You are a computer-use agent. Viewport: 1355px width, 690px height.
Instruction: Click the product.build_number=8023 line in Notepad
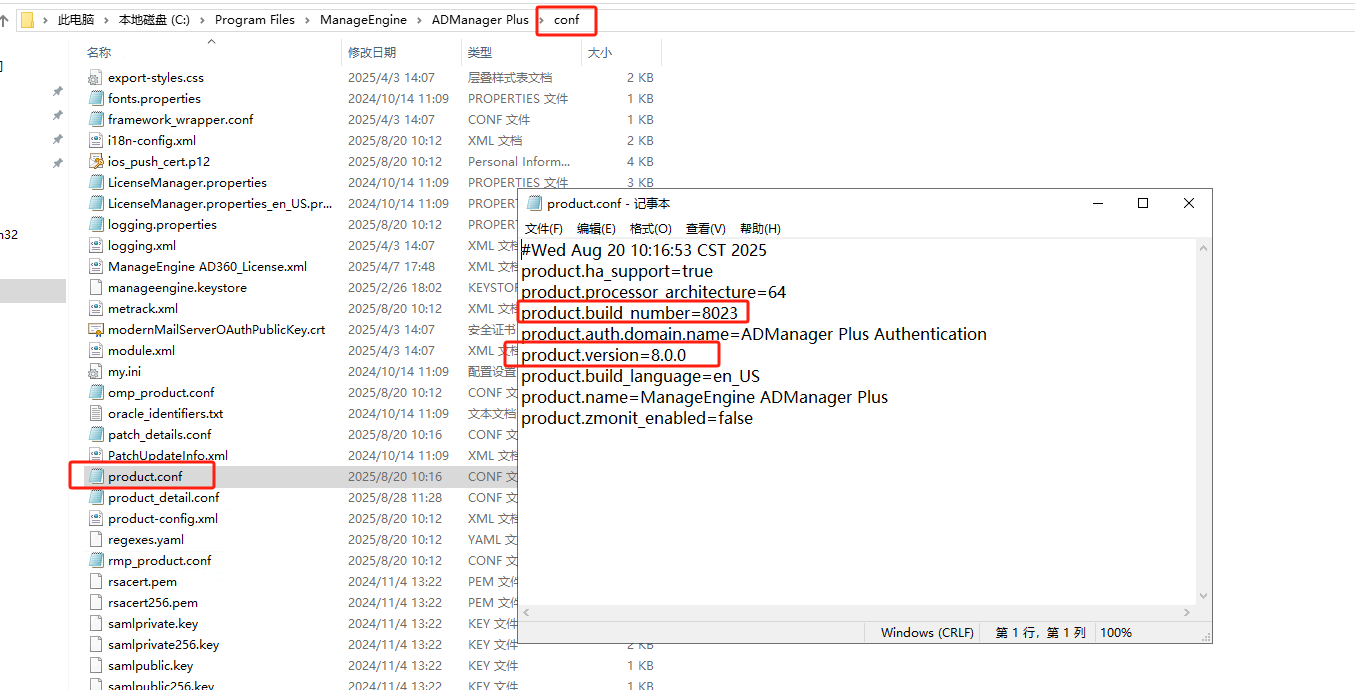point(629,313)
